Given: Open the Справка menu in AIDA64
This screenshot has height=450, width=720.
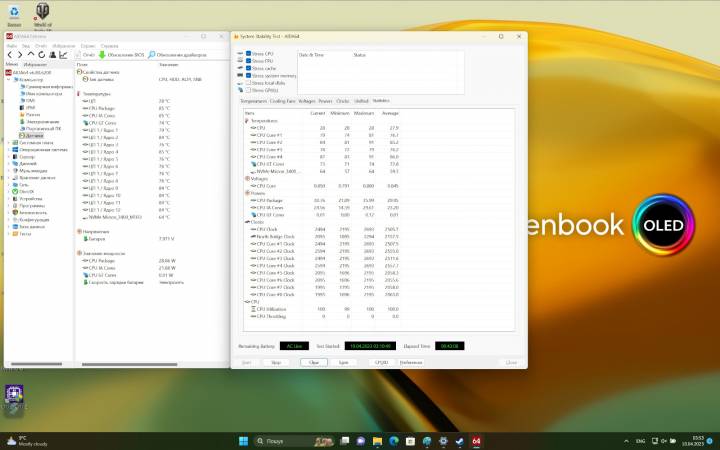Looking at the screenshot, I should pyautogui.click(x=109, y=46).
